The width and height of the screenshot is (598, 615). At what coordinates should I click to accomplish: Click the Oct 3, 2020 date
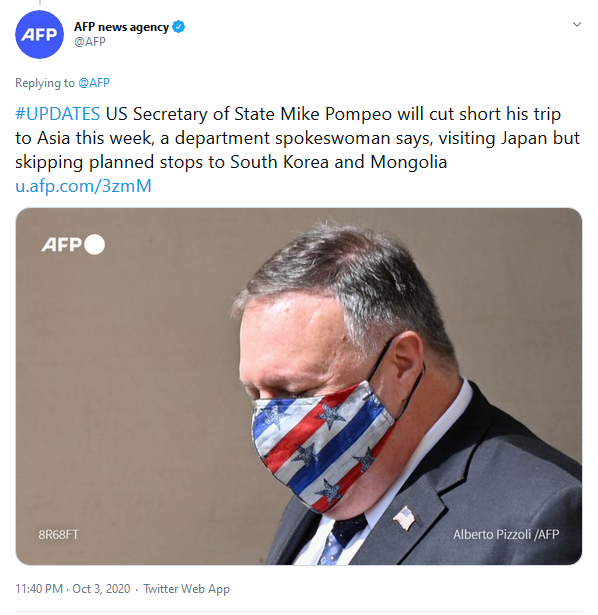(x=101, y=589)
